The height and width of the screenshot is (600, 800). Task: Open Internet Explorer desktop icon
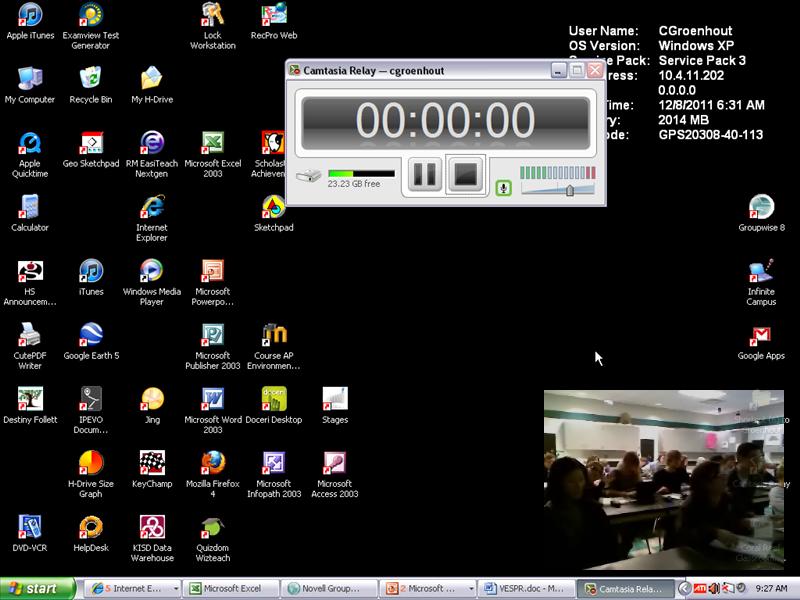click(152, 218)
